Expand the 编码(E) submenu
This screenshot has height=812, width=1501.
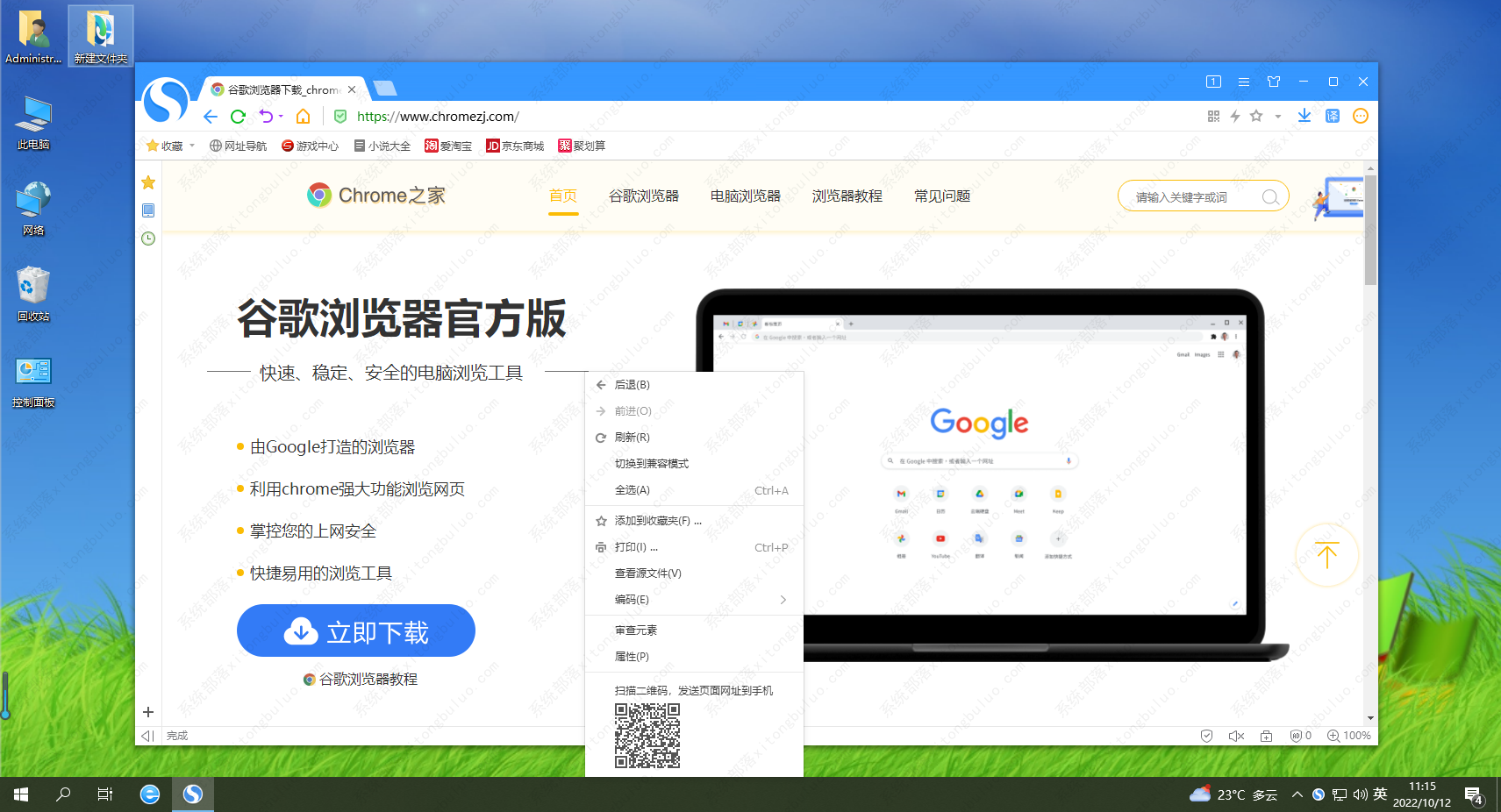coord(694,600)
